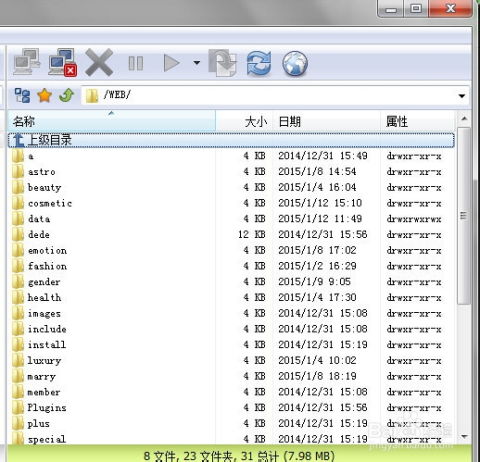This screenshot has width=480, height=462.
Task: Maximize the FTP client window
Action: coord(416,9)
